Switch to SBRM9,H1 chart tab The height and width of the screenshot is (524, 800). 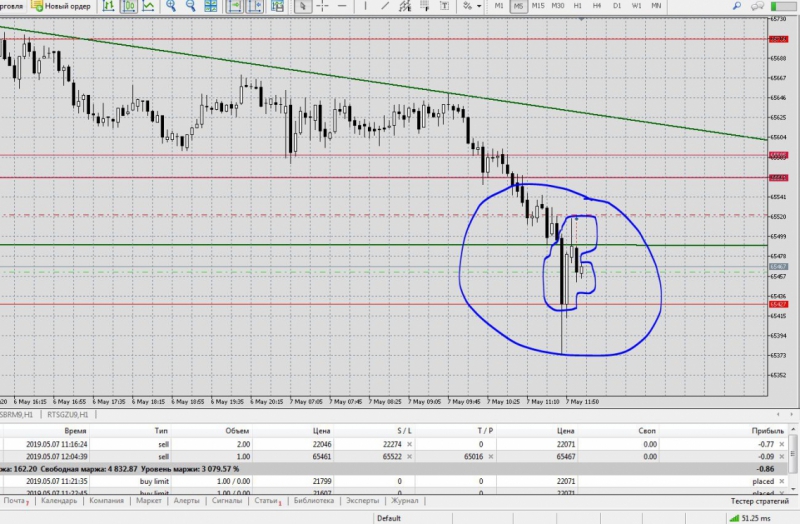pyautogui.click(x=17, y=415)
